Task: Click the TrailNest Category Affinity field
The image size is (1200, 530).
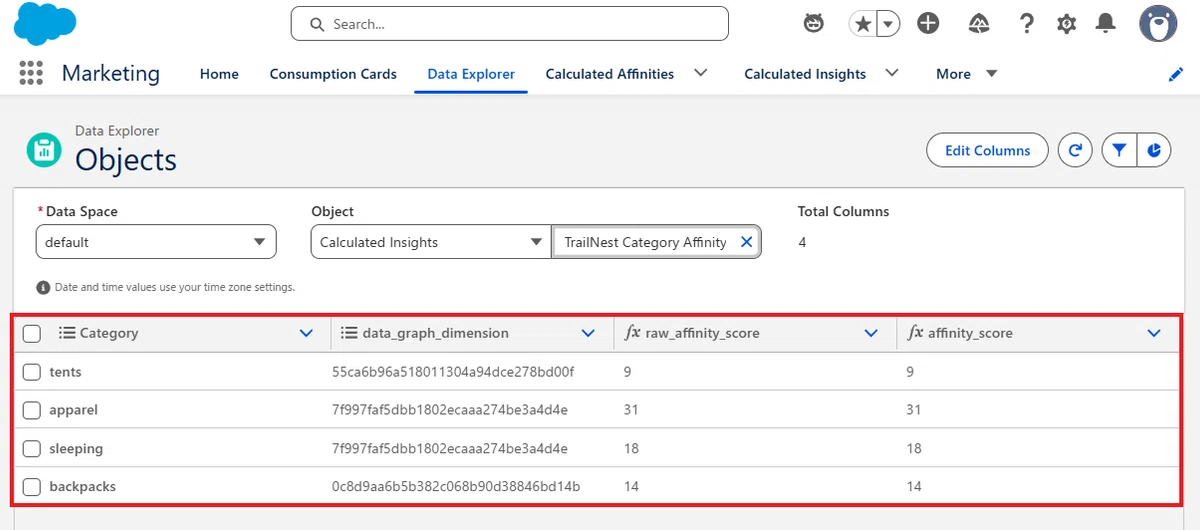Action: click(656, 242)
